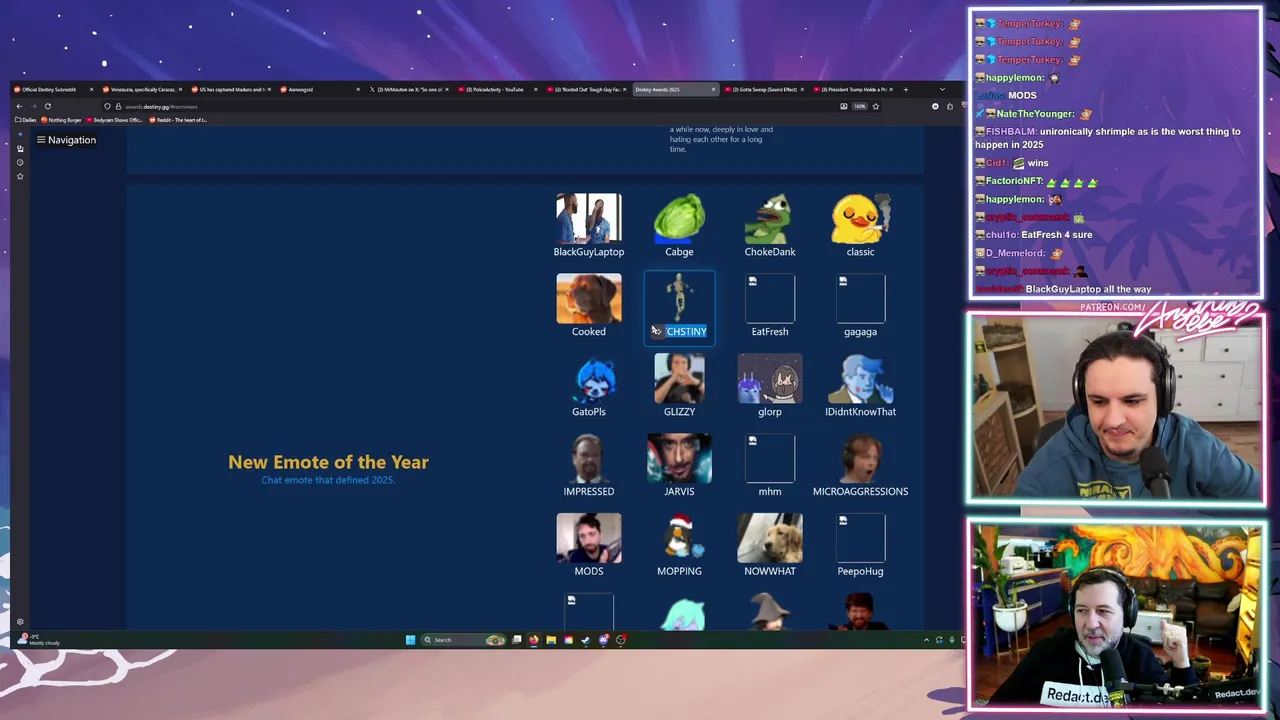Open the PoliceActivity YouTube tab
The height and width of the screenshot is (720, 1280).
(498, 89)
